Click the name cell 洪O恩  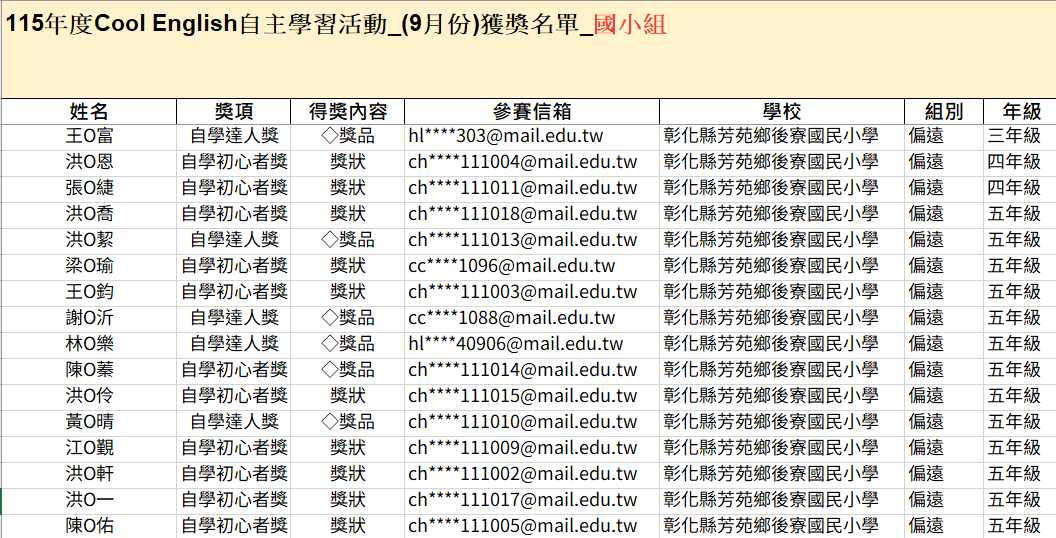click(89, 162)
